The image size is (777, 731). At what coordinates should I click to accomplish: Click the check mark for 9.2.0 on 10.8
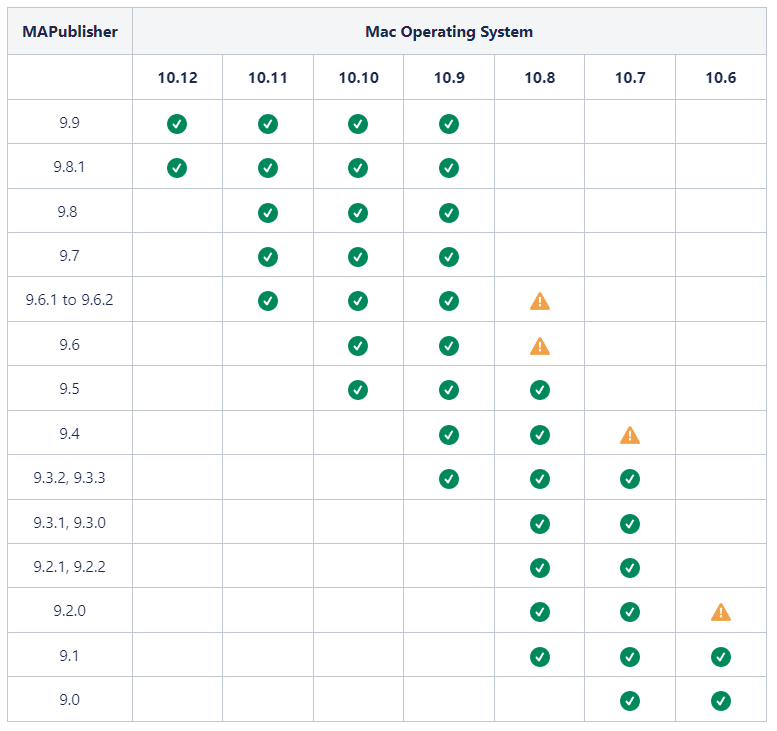pyautogui.click(x=540, y=612)
